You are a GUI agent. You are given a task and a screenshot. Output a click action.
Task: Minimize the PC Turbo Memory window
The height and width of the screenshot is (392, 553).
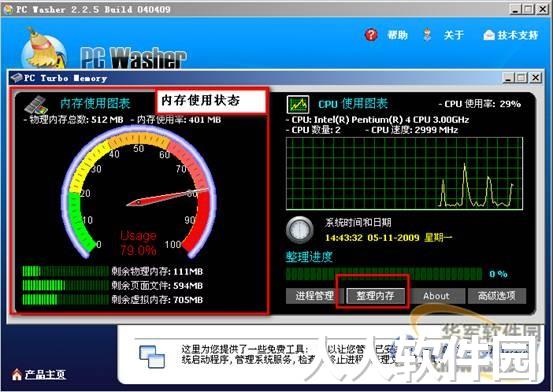pos(508,78)
